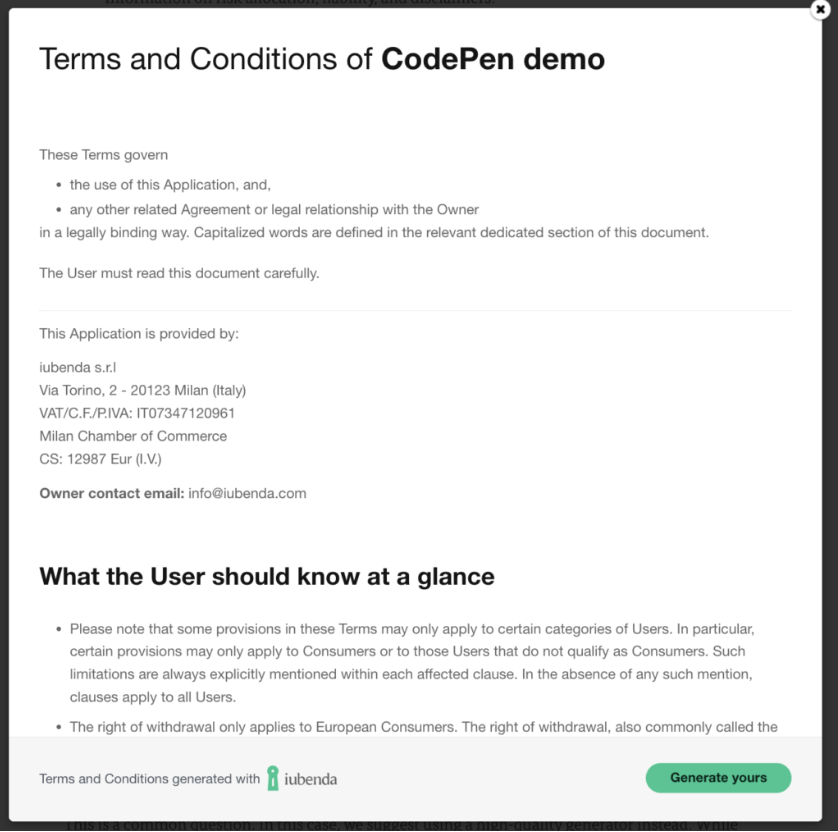This screenshot has width=838, height=832.
Task: Click 'Terms and Conditions generated with' text
Action: point(150,779)
